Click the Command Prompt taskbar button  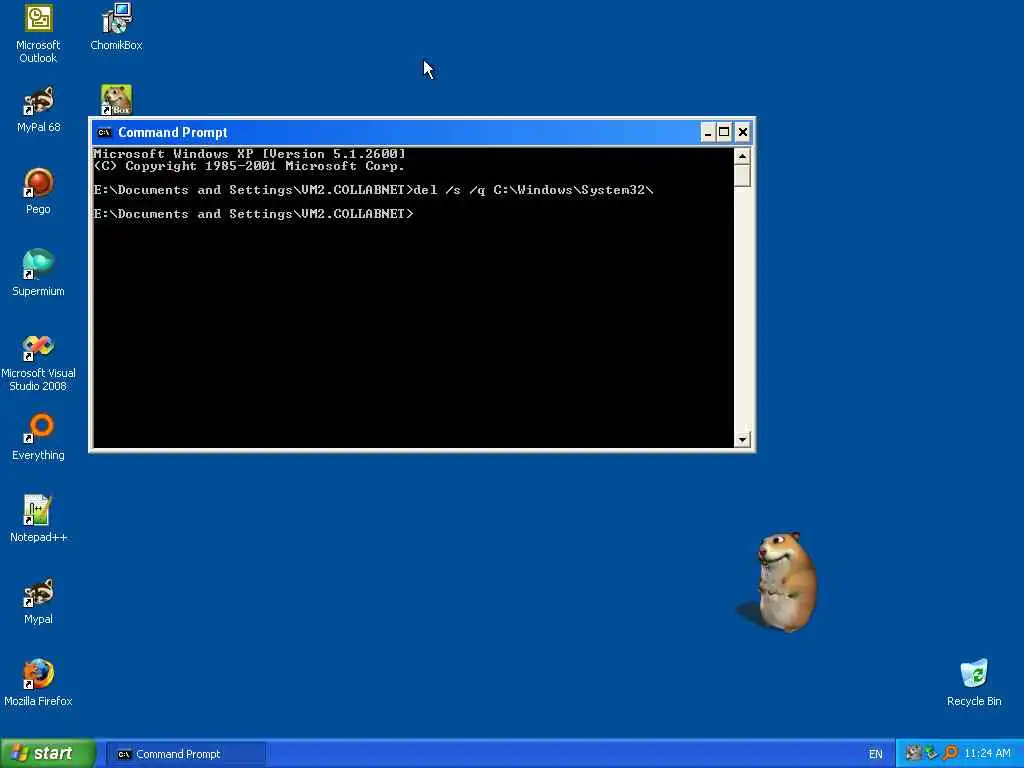click(x=186, y=754)
